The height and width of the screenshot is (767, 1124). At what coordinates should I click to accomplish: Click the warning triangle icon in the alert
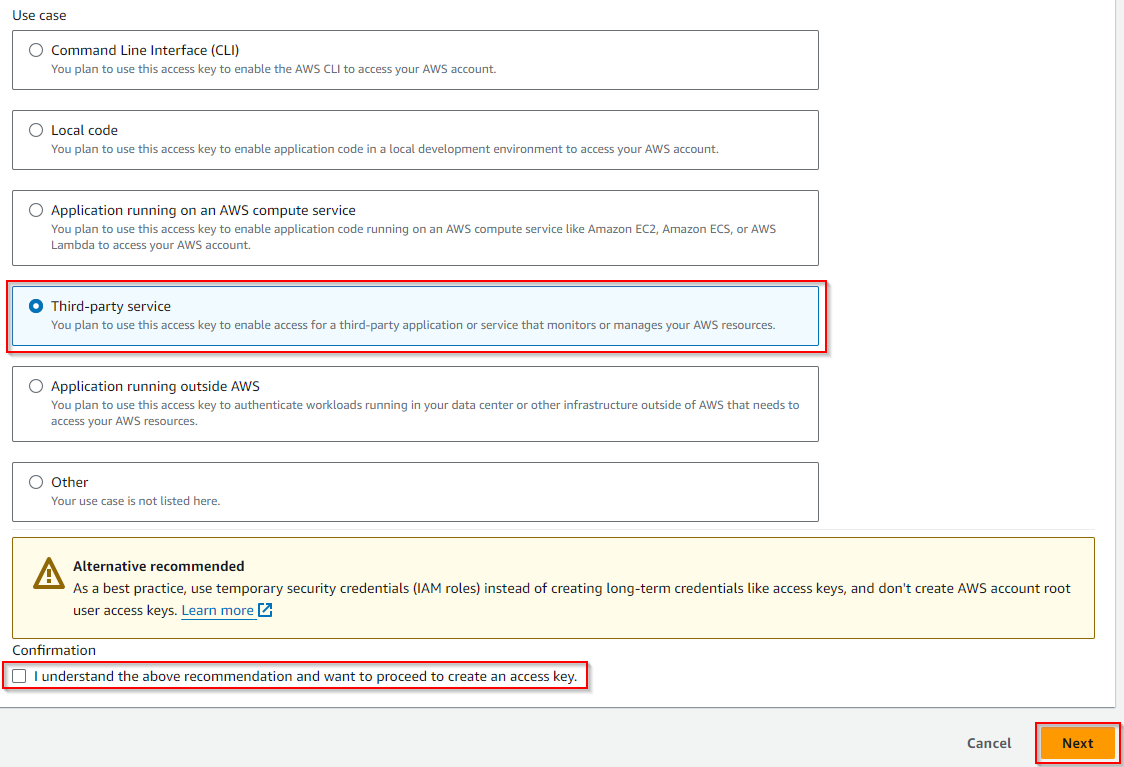pos(48,573)
